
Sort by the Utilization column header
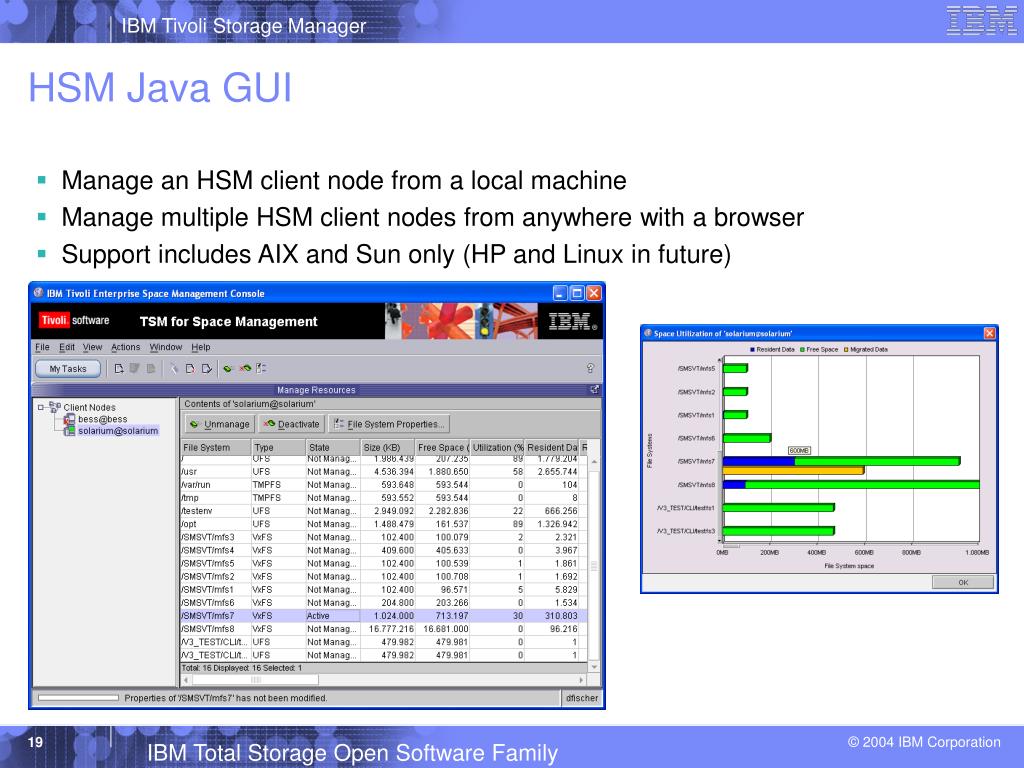[x=497, y=447]
